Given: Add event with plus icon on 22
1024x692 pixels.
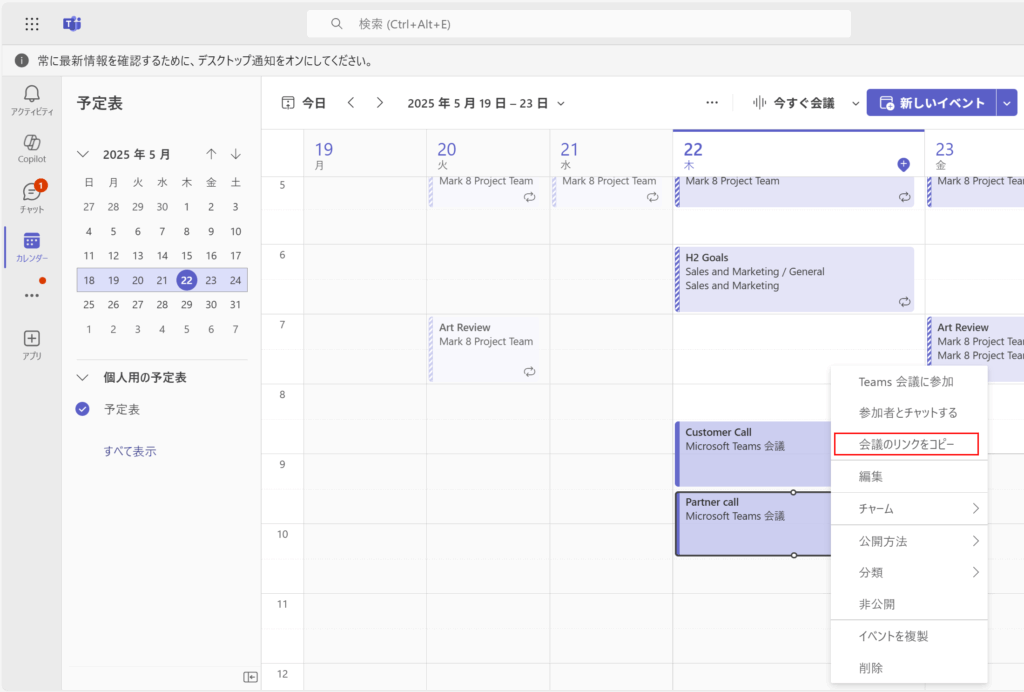Looking at the screenshot, I should coord(903,165).
